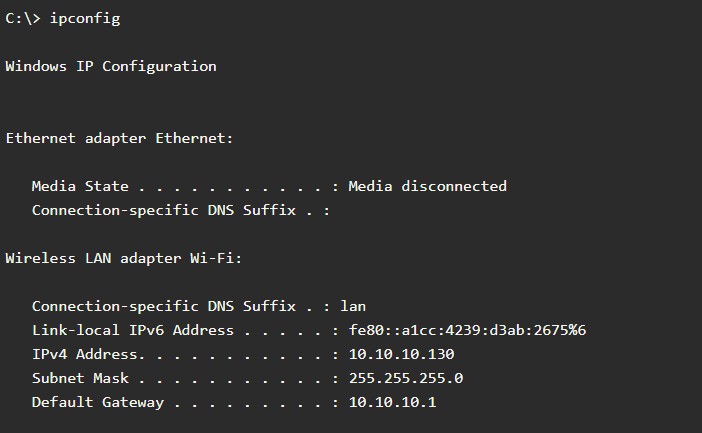Viewport: 702px width, 433px height.
Task: Select the 10.10.10.1 gateway address
Action: [x=392, y=402]
